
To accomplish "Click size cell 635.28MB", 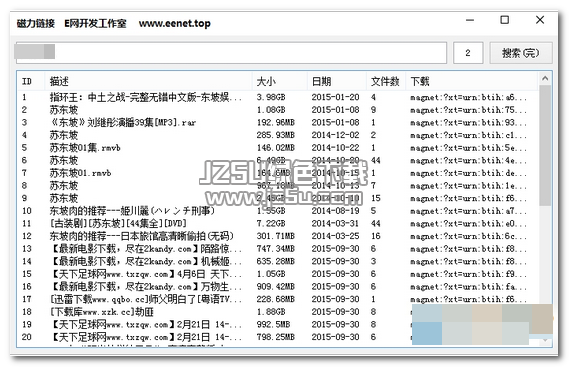I will [276, 261].
